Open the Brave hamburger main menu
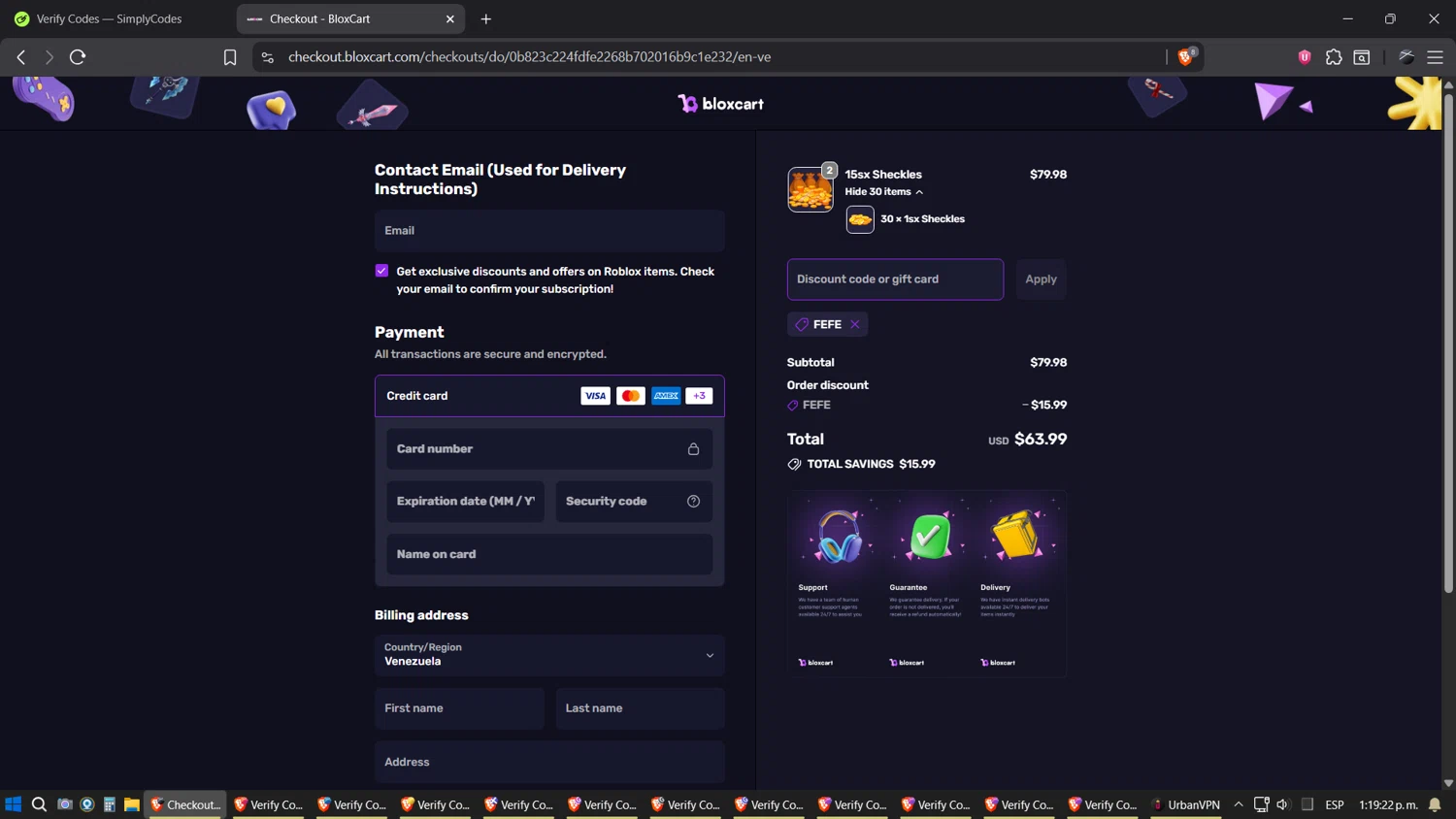The image size is (1456, 819). (x=1435, y=57)
